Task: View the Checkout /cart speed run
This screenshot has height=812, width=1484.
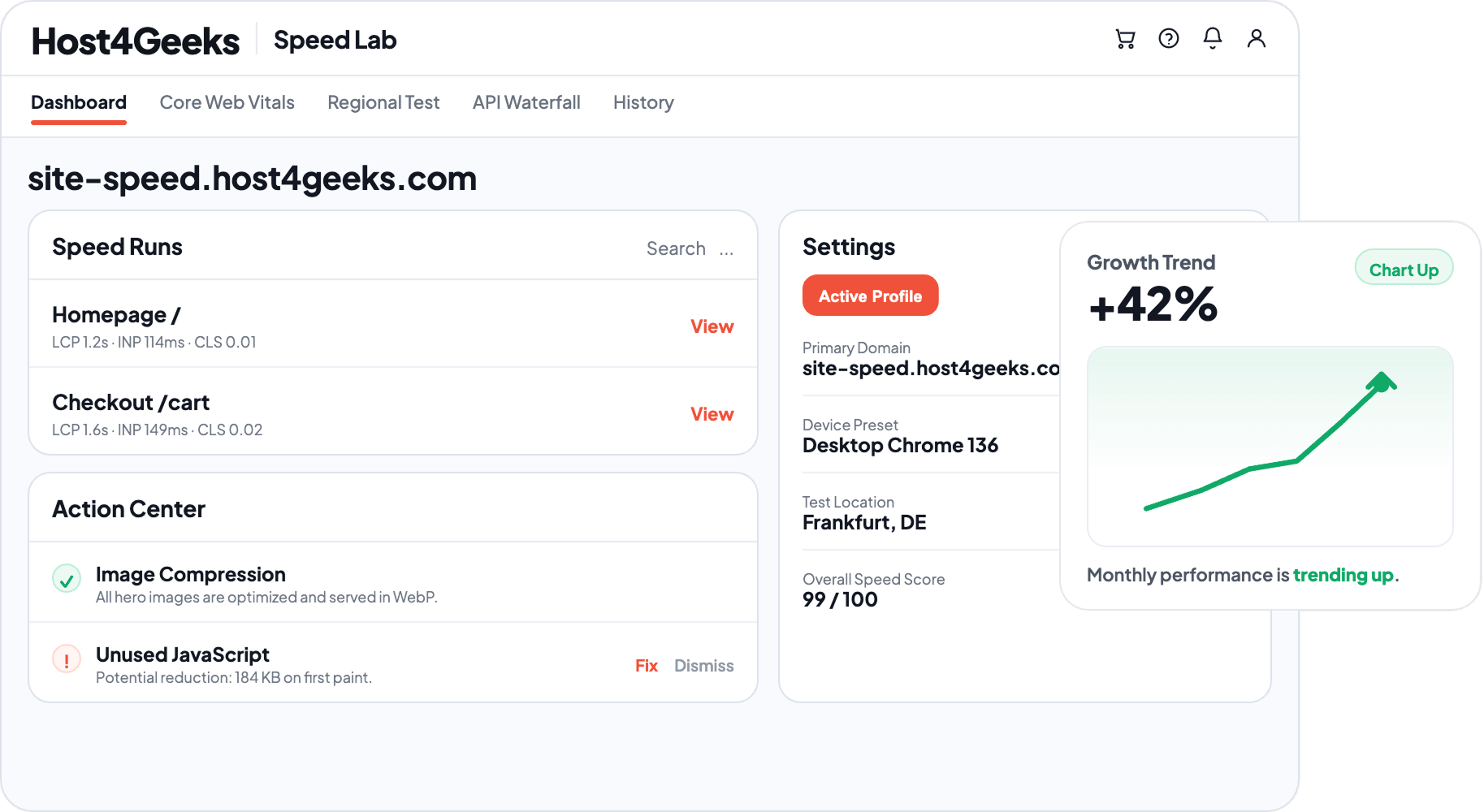Action: click(712, 414)
